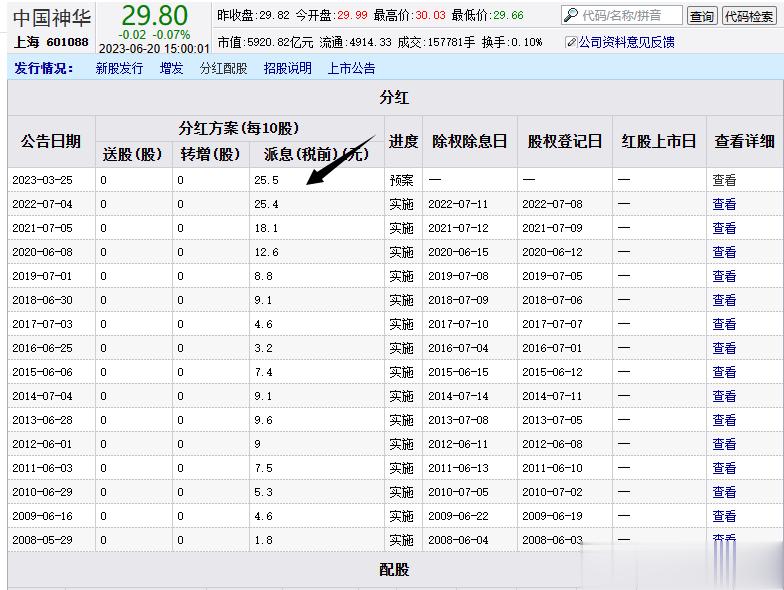Viewport: 784px width, 590px height.
Task: Click 查看 for the 2019-07-01 row
Action: tap(724, 276)
